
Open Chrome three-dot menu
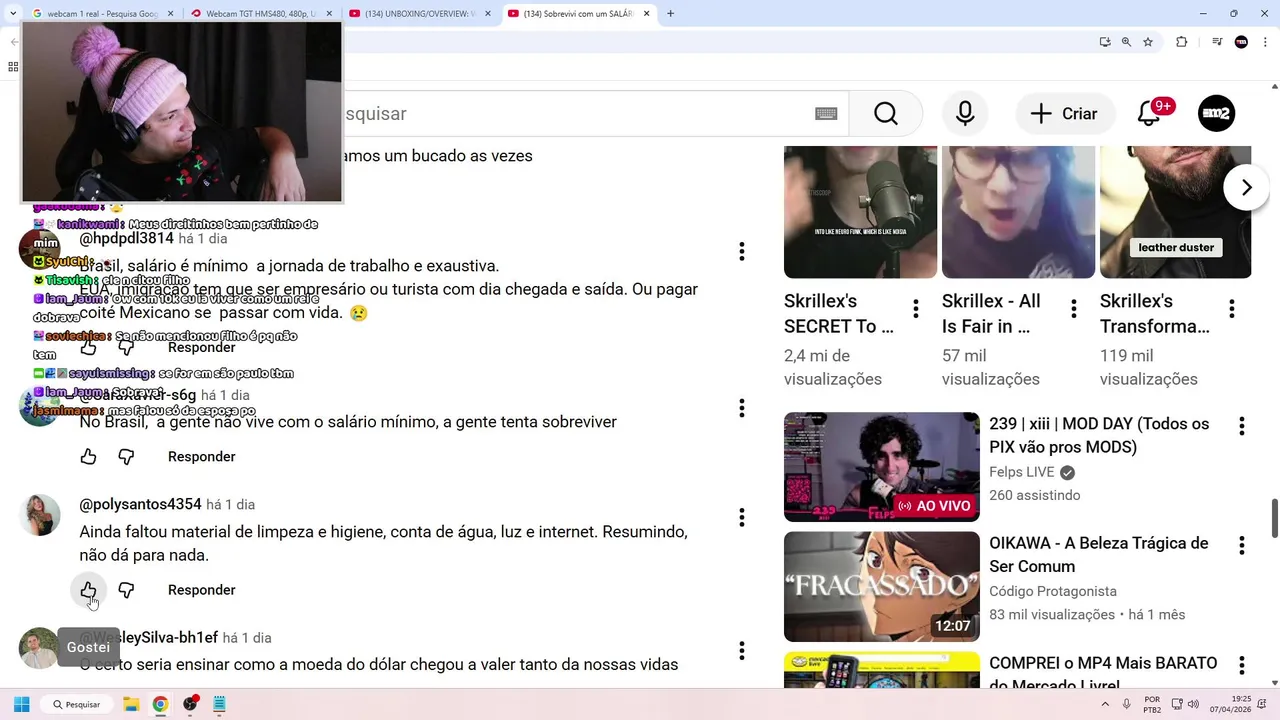pyautogui.click(x=1265, y=42)
